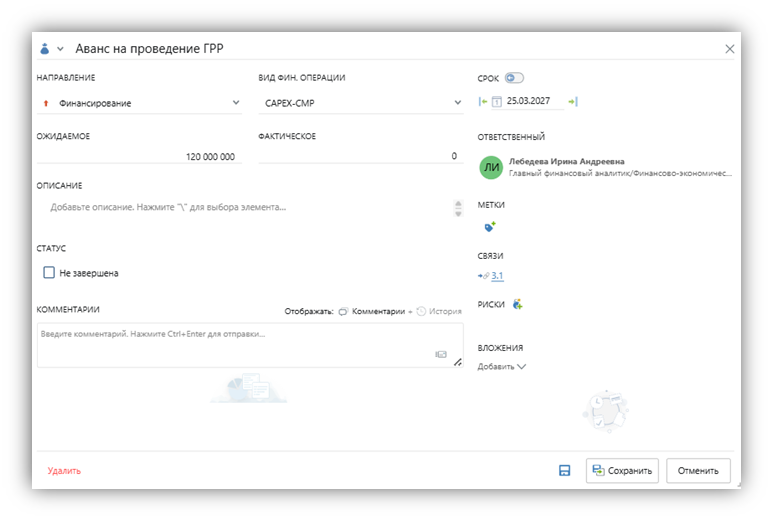Click into the Описание text area
Screen dimensions: 773x521
[x=244, y=208]
